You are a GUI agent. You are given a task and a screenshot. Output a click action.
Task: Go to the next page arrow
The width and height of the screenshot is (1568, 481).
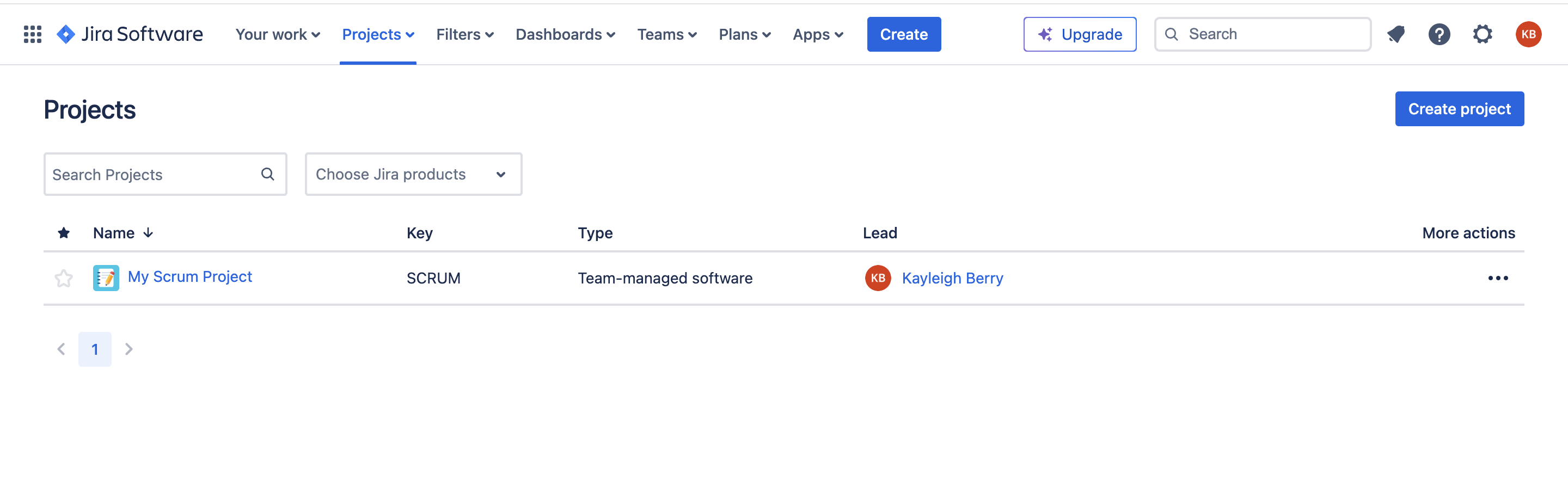pos(128,349)
